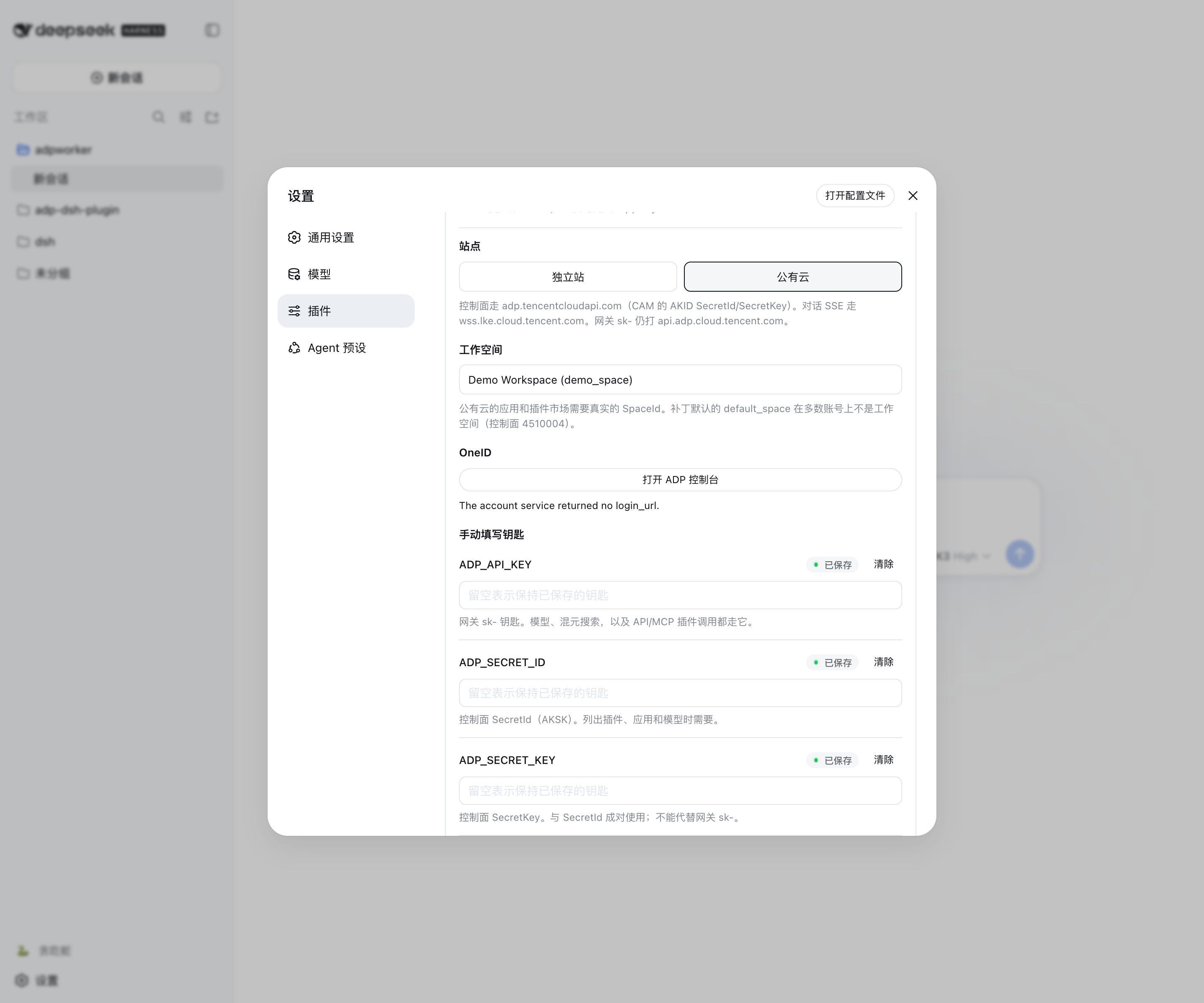This screenshot has width=1204, height=1003.
Task: Toggle the sidebar collapse icon
Action: coord(212,31)
